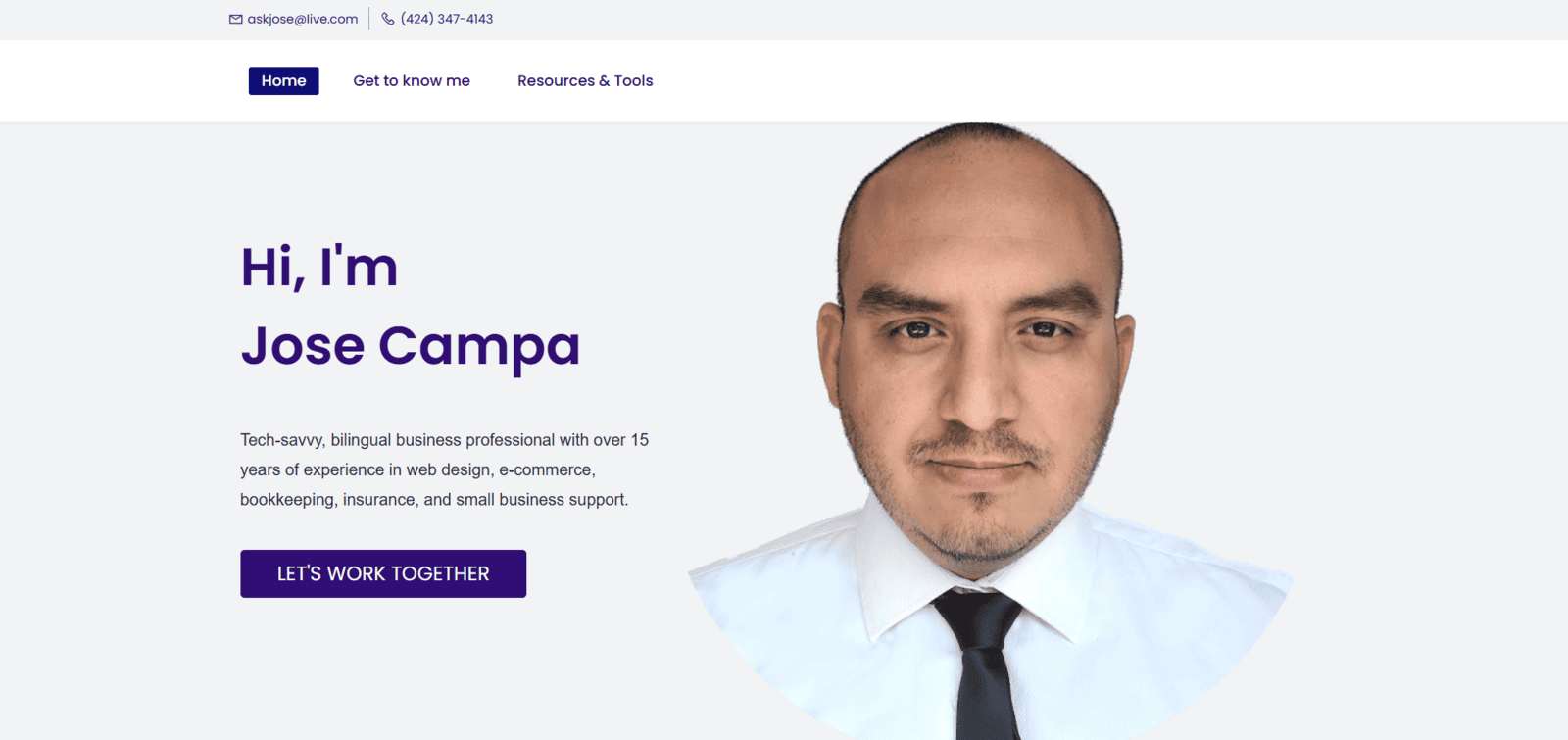Click the 'Tech-savvy, bilingual business professional' text line
The width and height of the screenshot is (1568, 740).
(x=444, y=440)
